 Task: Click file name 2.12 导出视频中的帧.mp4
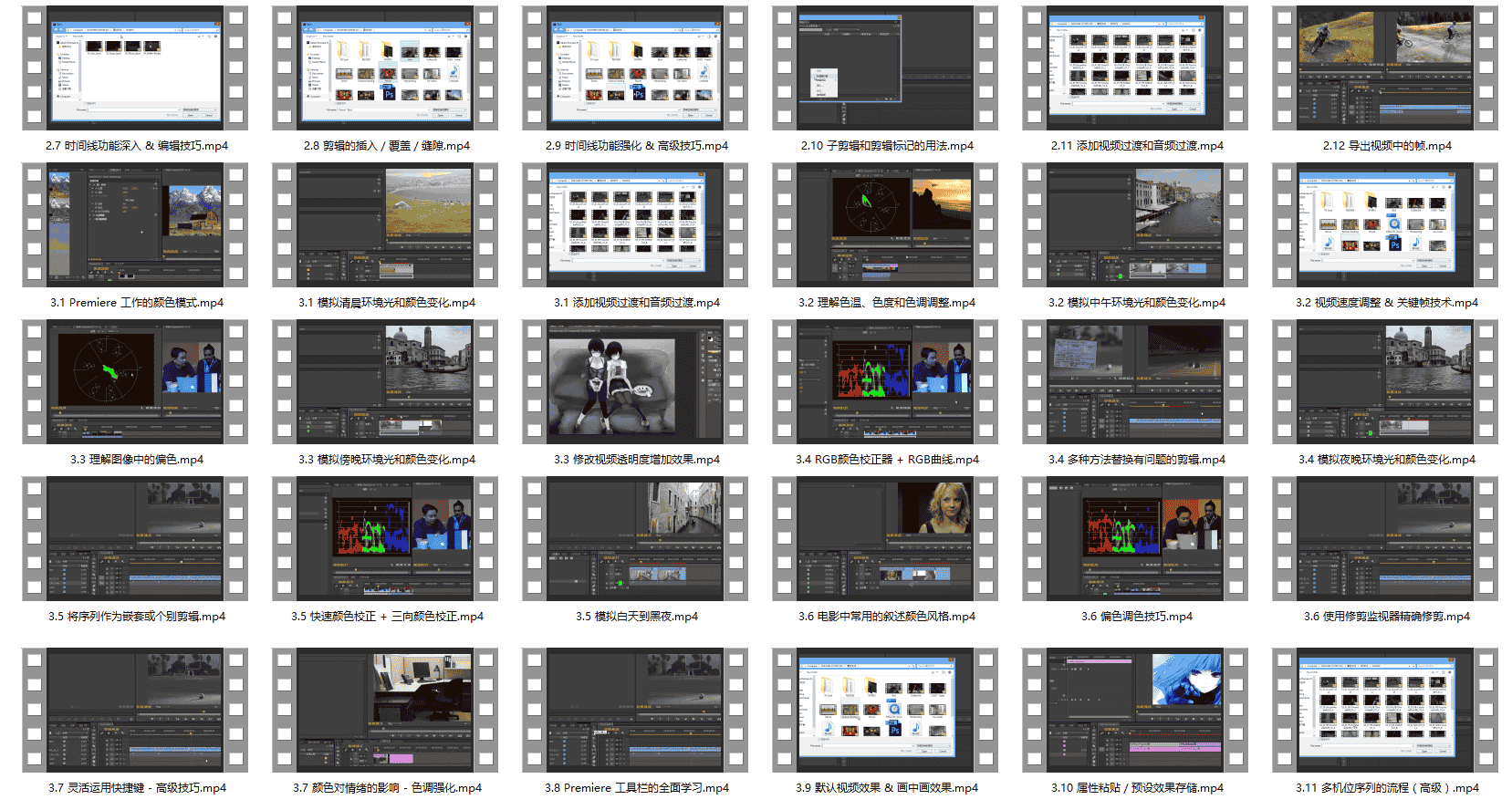[x=1386, y=146]
